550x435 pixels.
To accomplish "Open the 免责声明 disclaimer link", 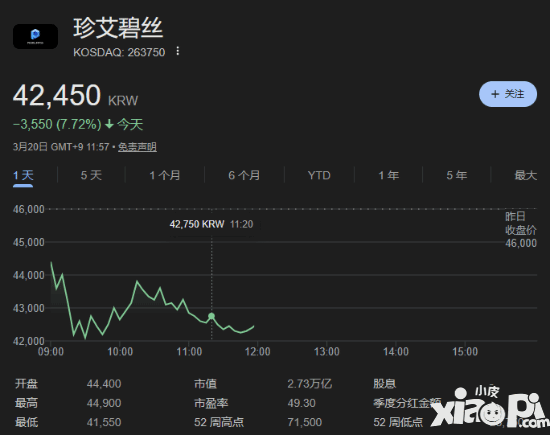I will point(137,147).
